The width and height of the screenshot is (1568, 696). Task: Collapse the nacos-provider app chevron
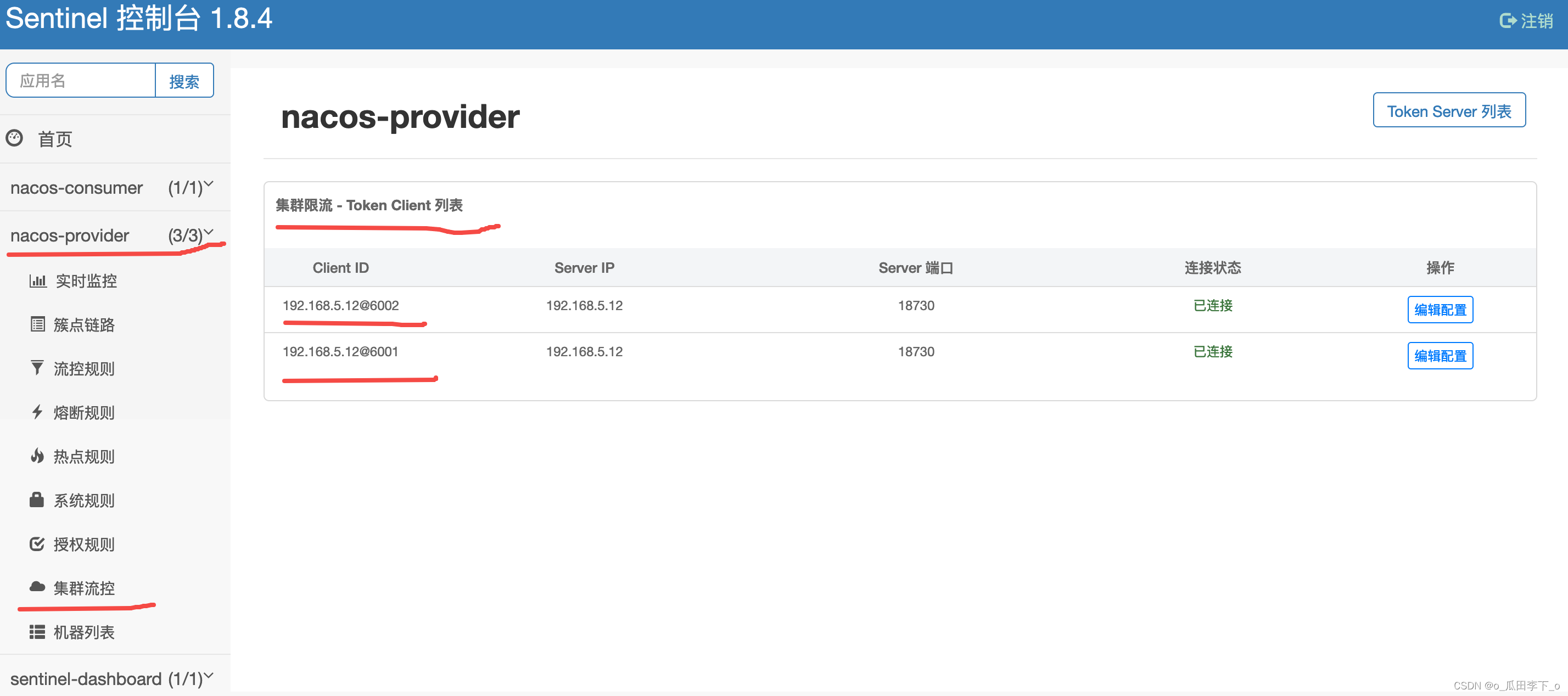pyautogui.click(x=209, y=232)
